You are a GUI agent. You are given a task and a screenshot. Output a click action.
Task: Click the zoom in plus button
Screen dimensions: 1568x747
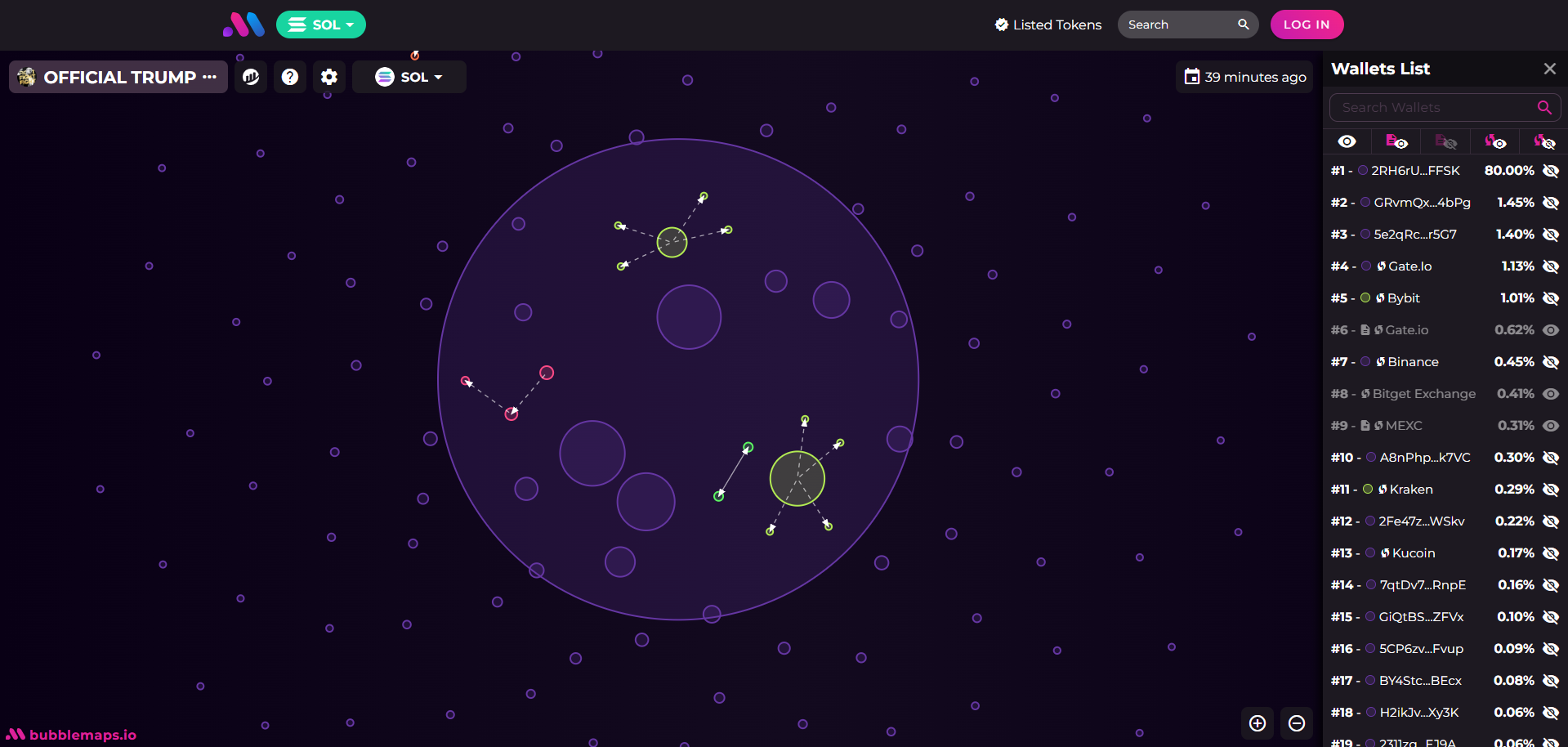tap(1258, 723)
